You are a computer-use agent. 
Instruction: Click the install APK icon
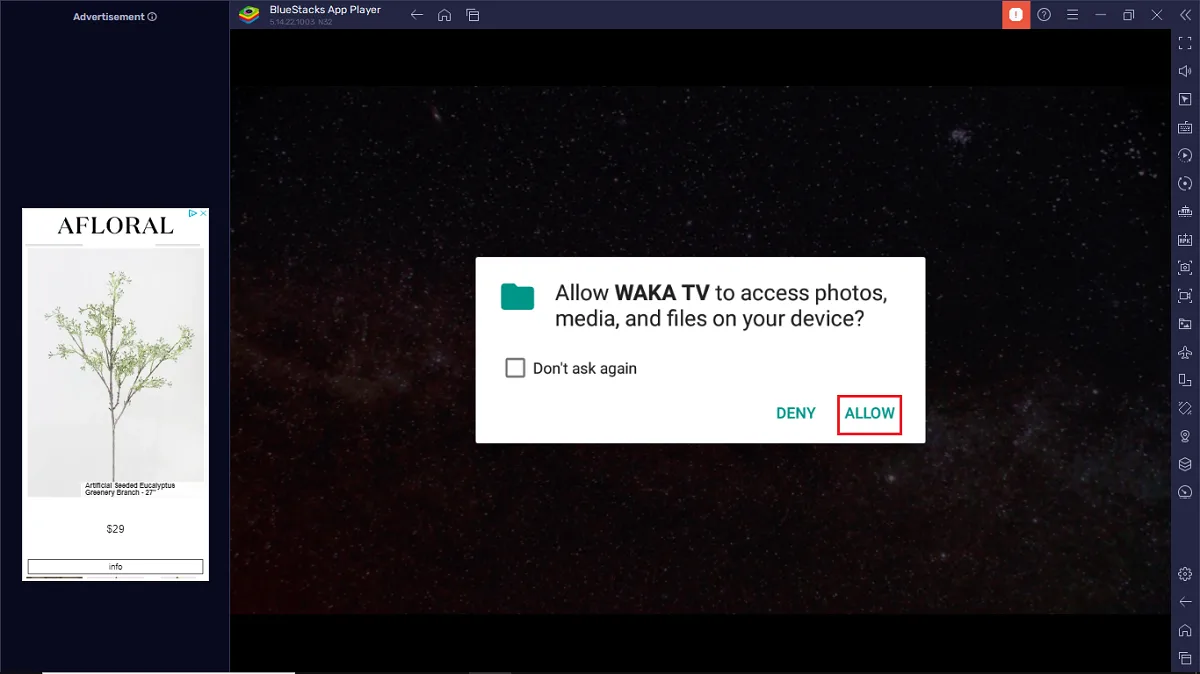click(x=1185, y=239)
